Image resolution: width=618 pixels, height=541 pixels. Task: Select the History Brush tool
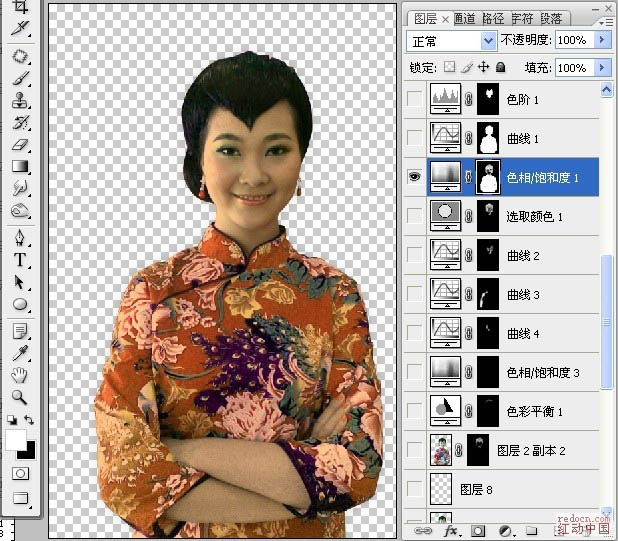pos(20,123)
